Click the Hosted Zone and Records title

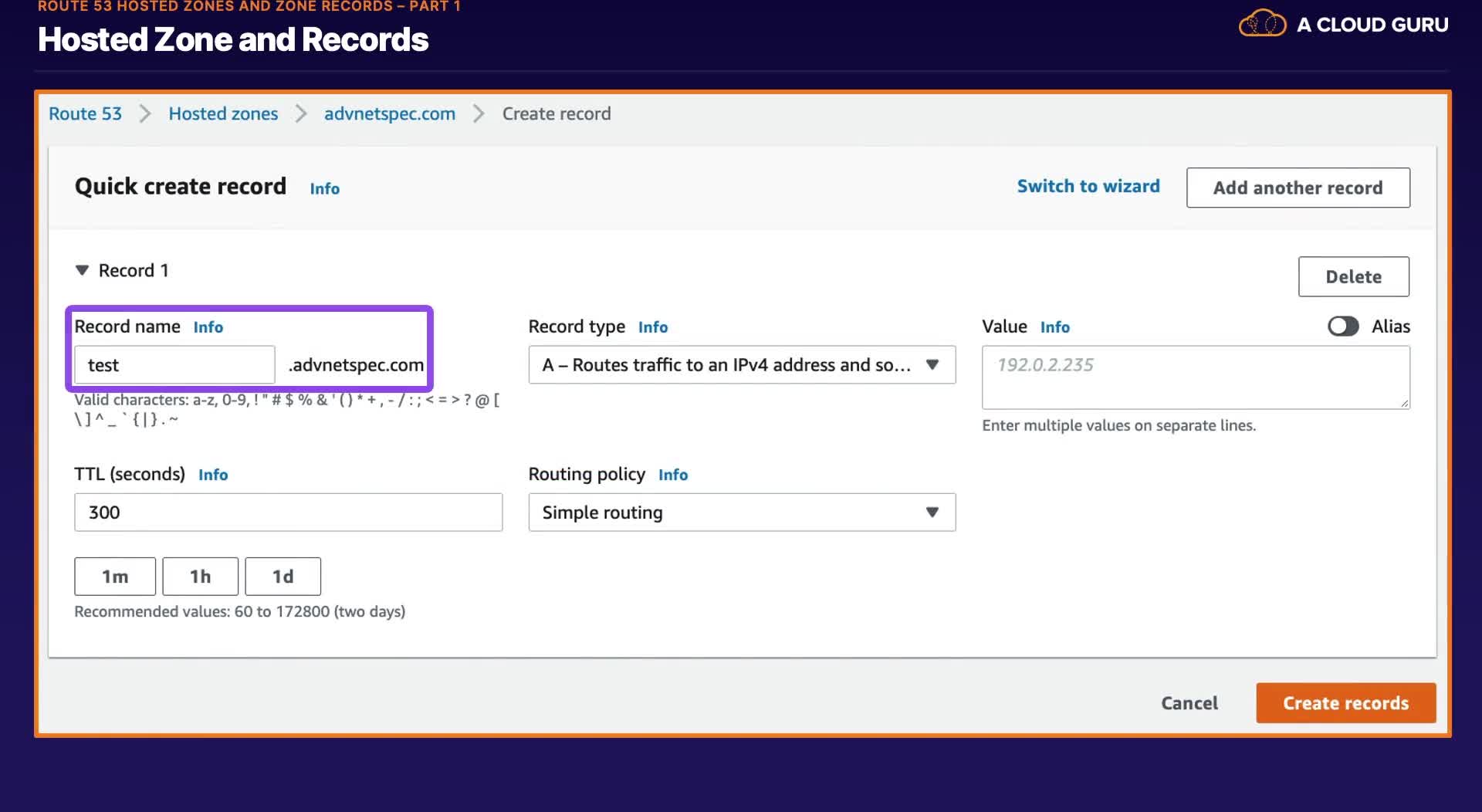[x=233, y=39]
